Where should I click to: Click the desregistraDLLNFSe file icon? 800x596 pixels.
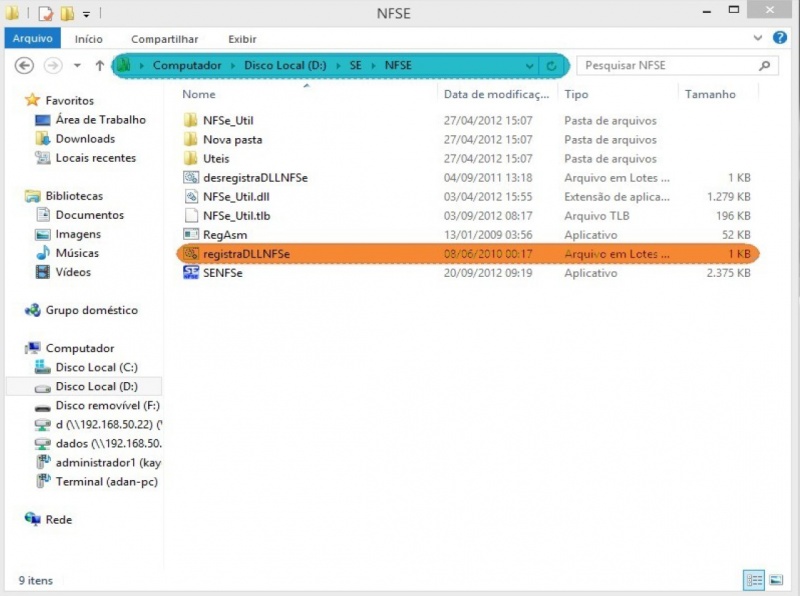[192, 178]
